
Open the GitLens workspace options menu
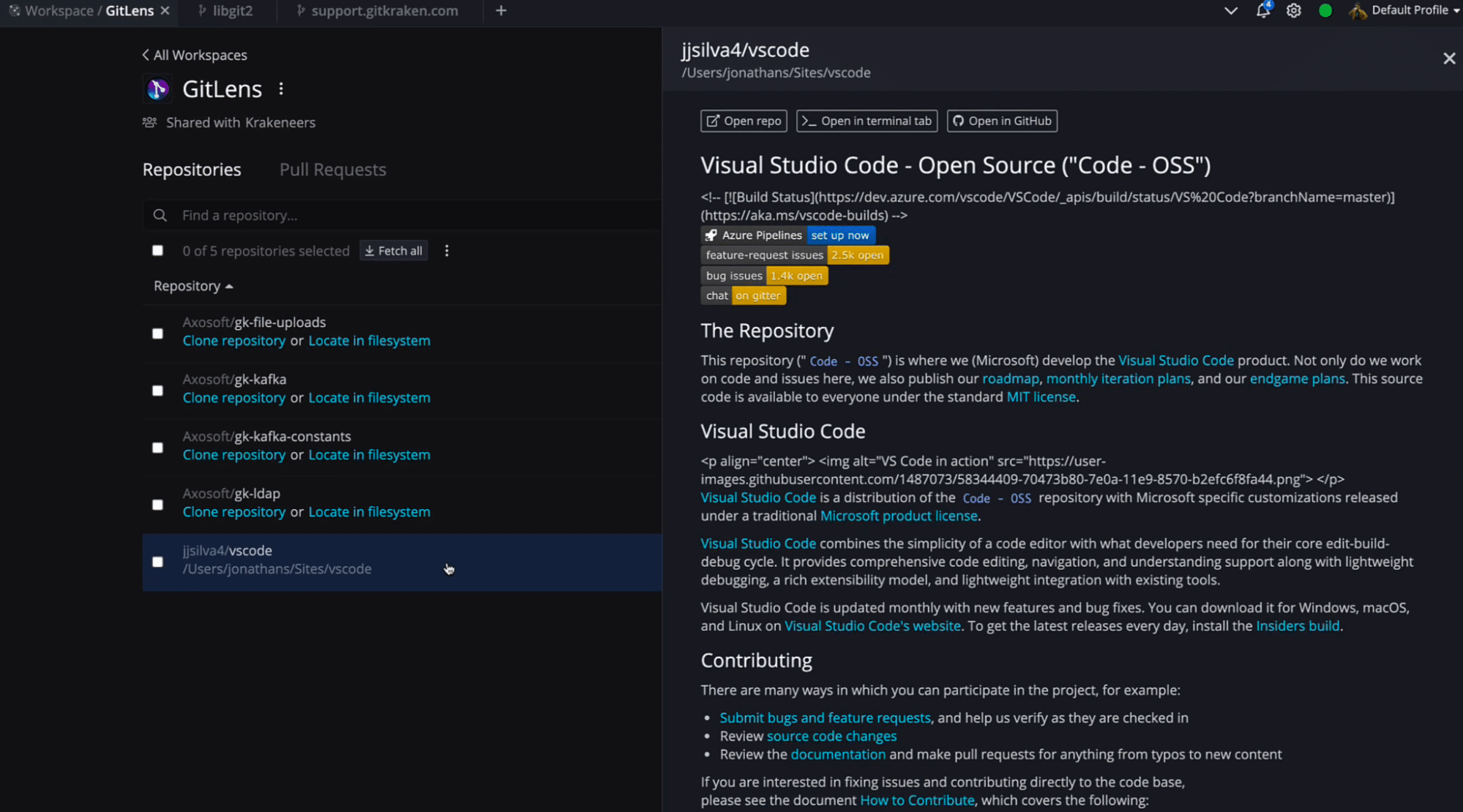point(281,89)
